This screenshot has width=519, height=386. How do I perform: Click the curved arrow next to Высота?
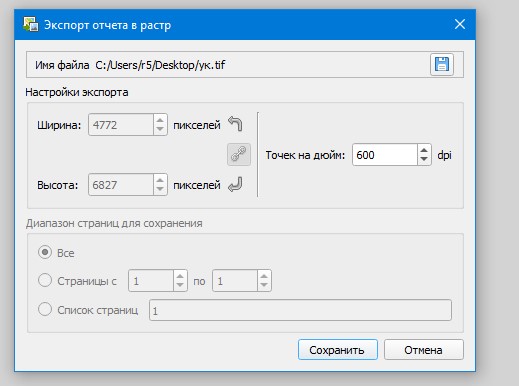click(235, 185)
